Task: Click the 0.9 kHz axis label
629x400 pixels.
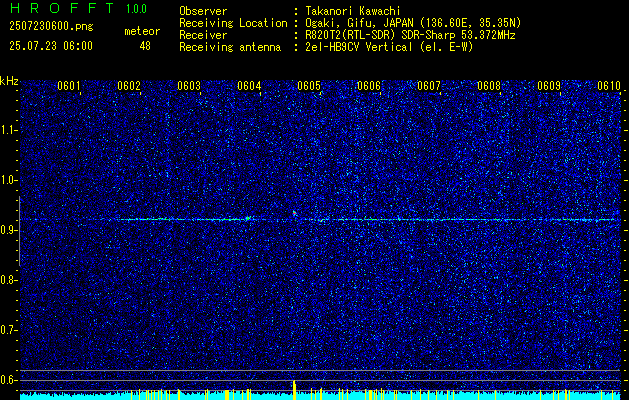Action: (x=8, y=230)
